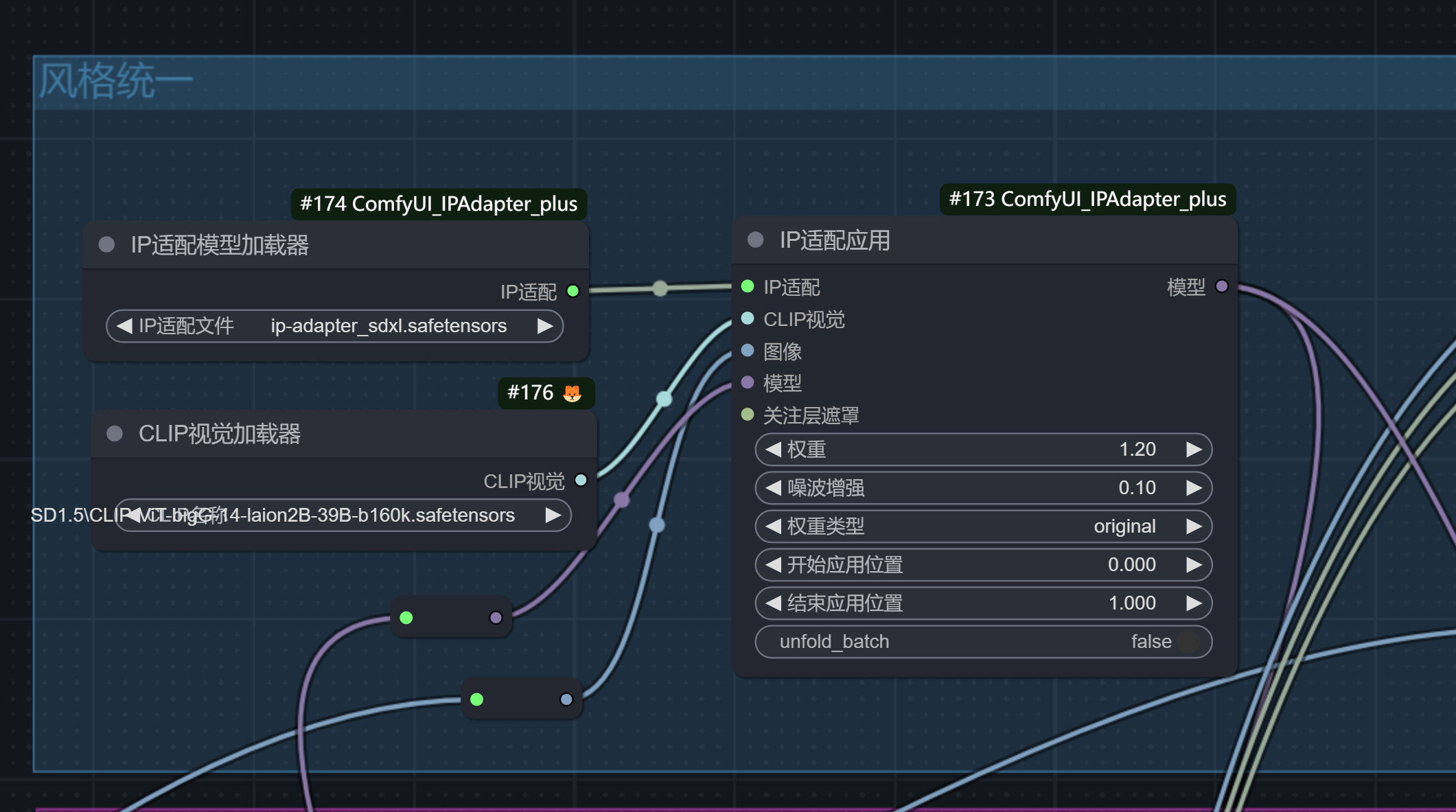This screenshot has height=812, width=1456.
Task: Click the 结束应用位置 1.000 value field
Action: coord(984,603)
